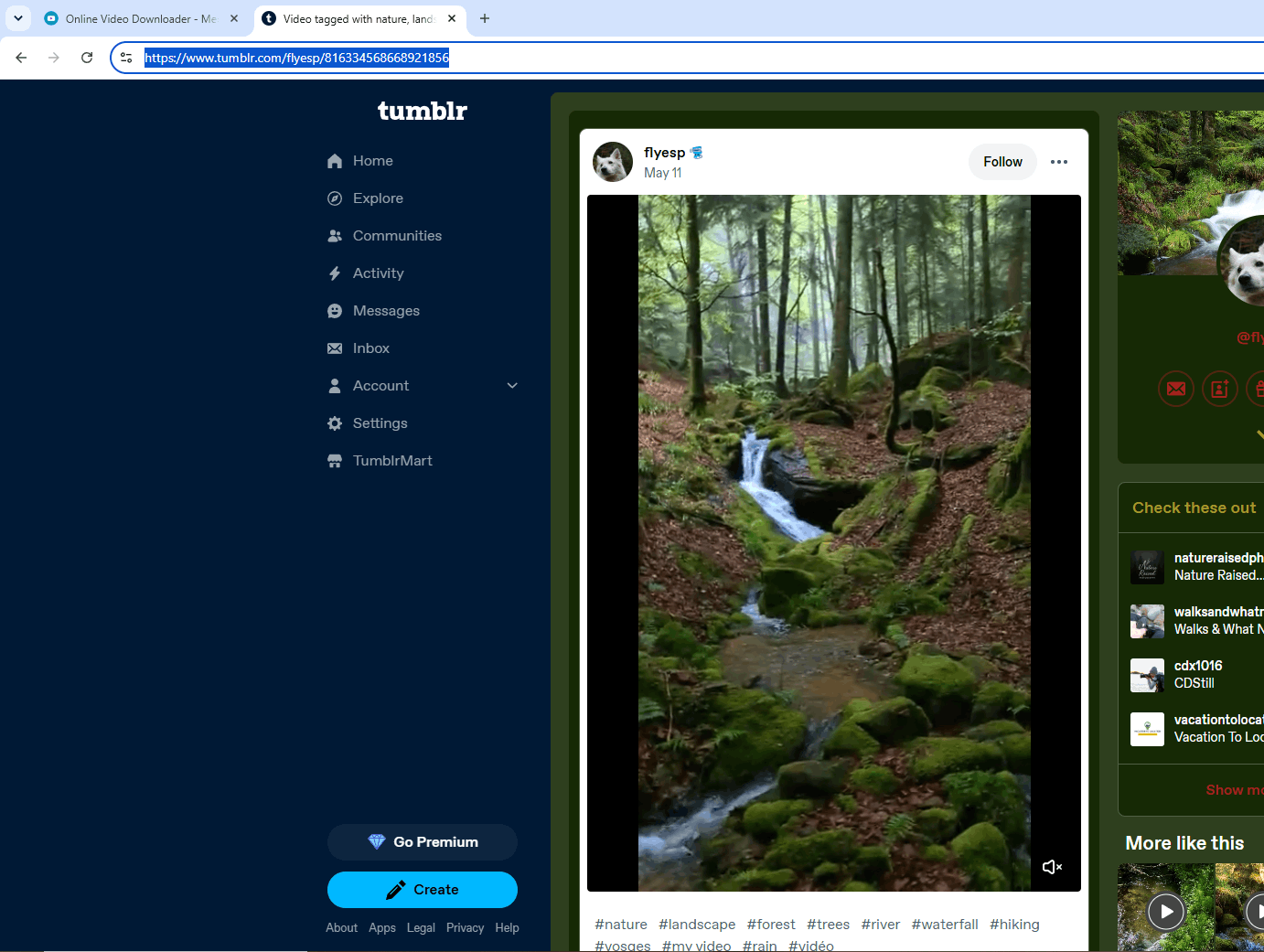Reload the page
Viewport: 1264px width, 952px height.
[x=87, y=58]
